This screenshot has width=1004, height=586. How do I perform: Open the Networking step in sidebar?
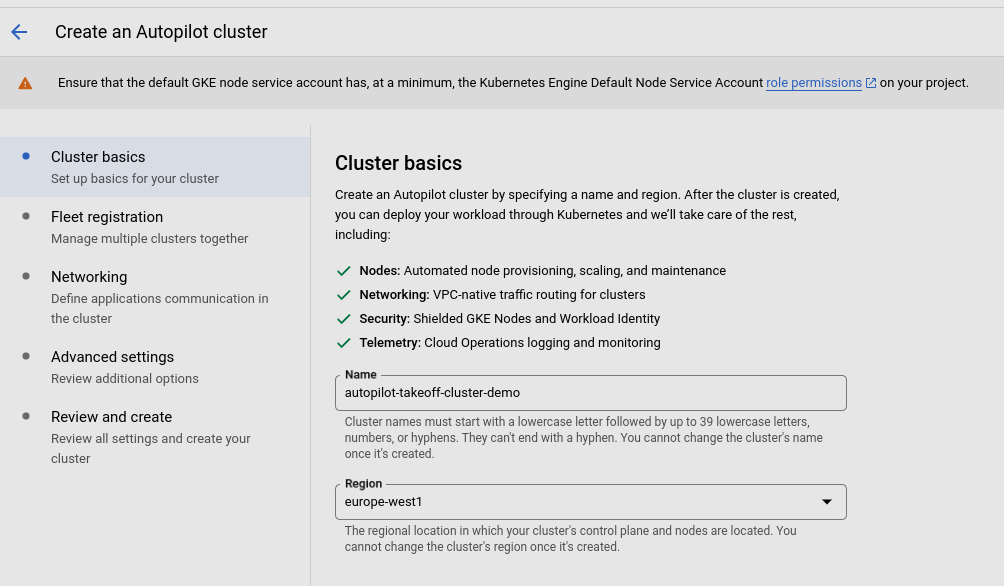tap(89, 277)
